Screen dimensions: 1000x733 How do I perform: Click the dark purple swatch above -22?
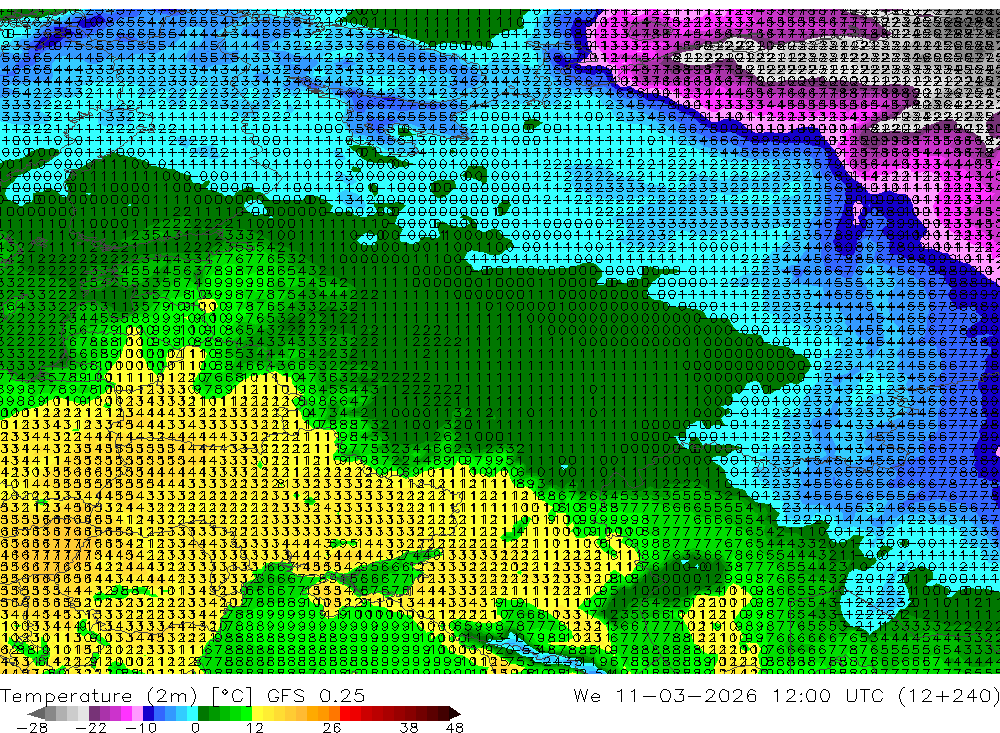click(x=94, y=713)
